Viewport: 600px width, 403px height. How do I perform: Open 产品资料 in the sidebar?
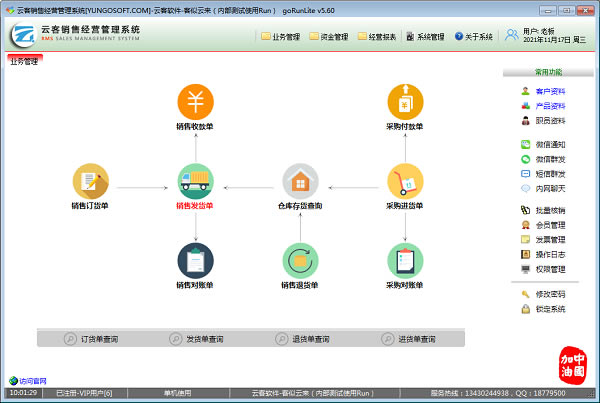point(550,106)
